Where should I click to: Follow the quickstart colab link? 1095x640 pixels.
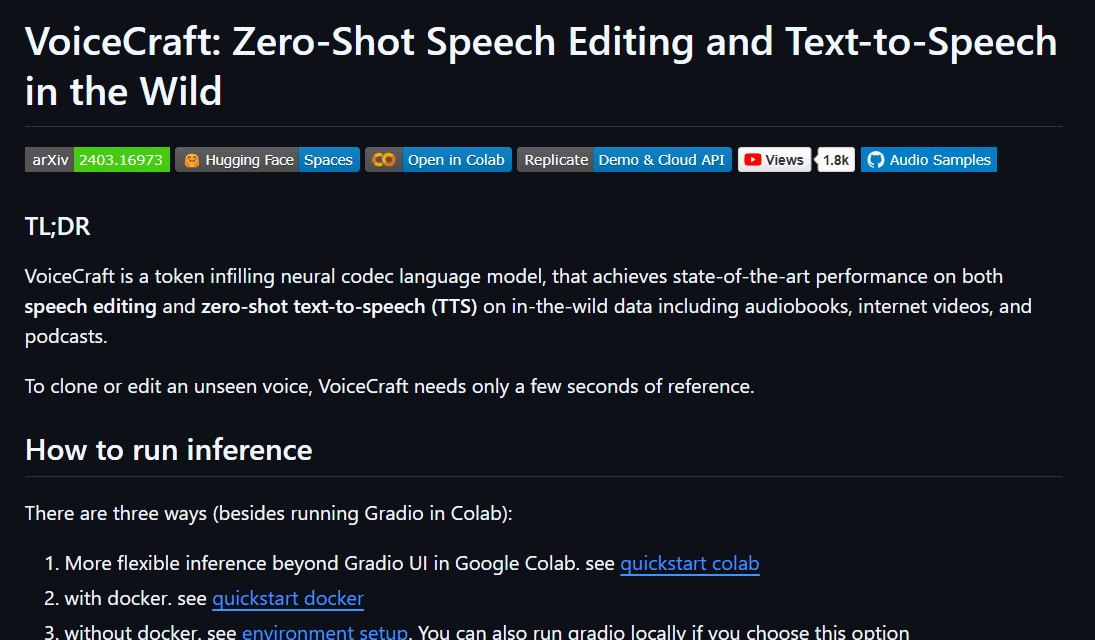tap(689, 563)
